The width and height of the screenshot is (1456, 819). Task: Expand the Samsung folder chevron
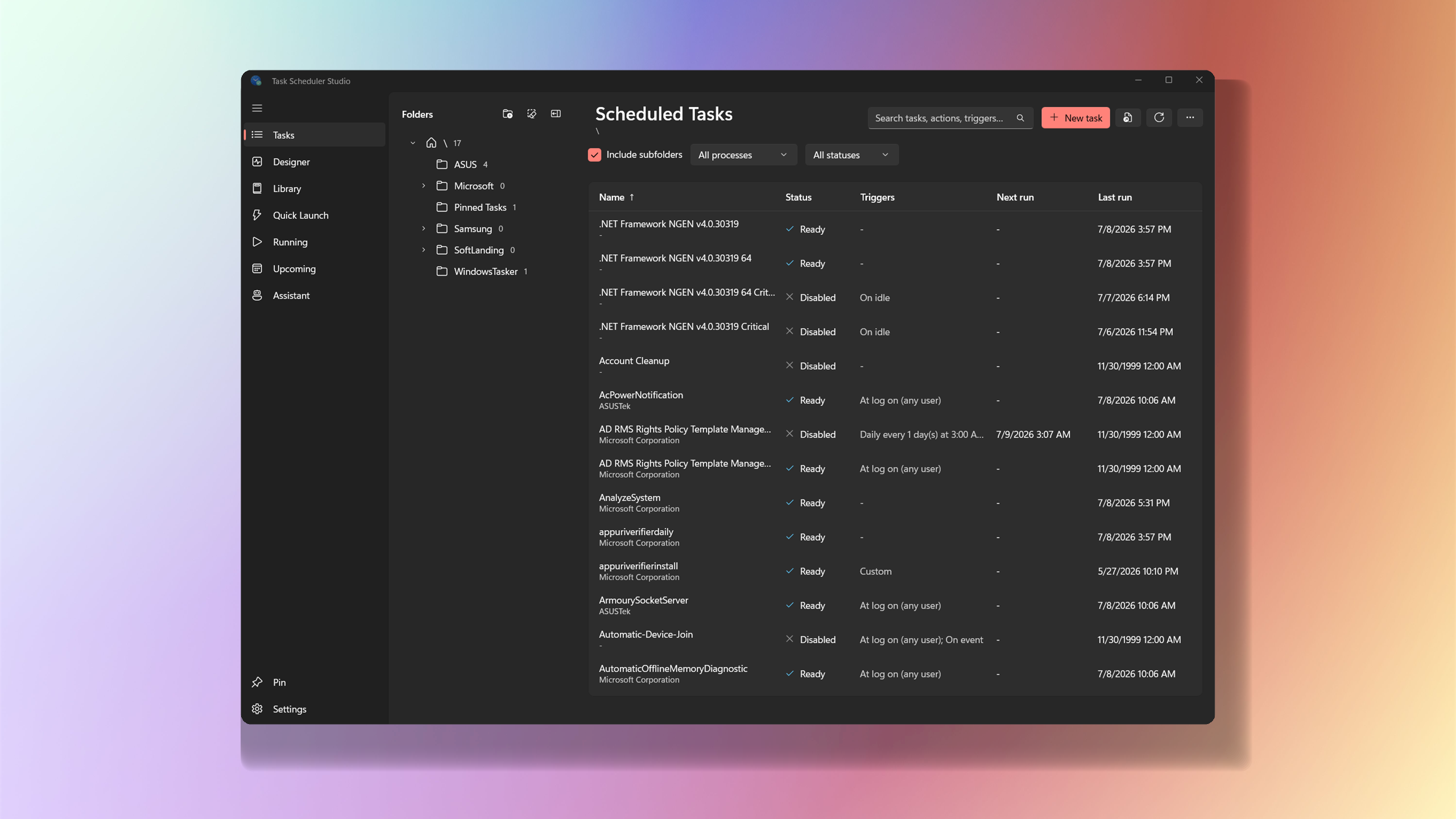[424, 229]
